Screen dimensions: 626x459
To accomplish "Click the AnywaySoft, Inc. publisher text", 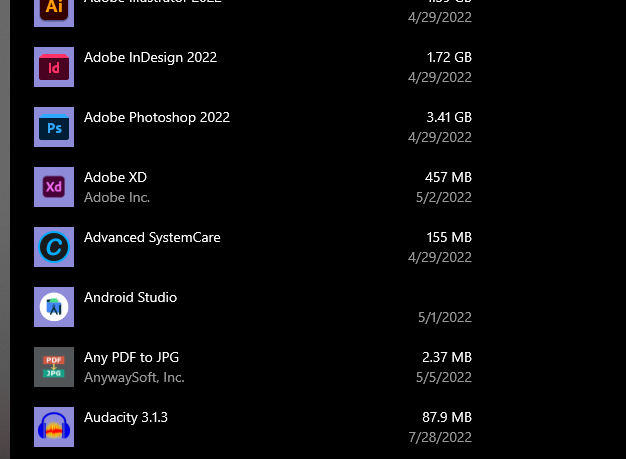I will 134,377.
